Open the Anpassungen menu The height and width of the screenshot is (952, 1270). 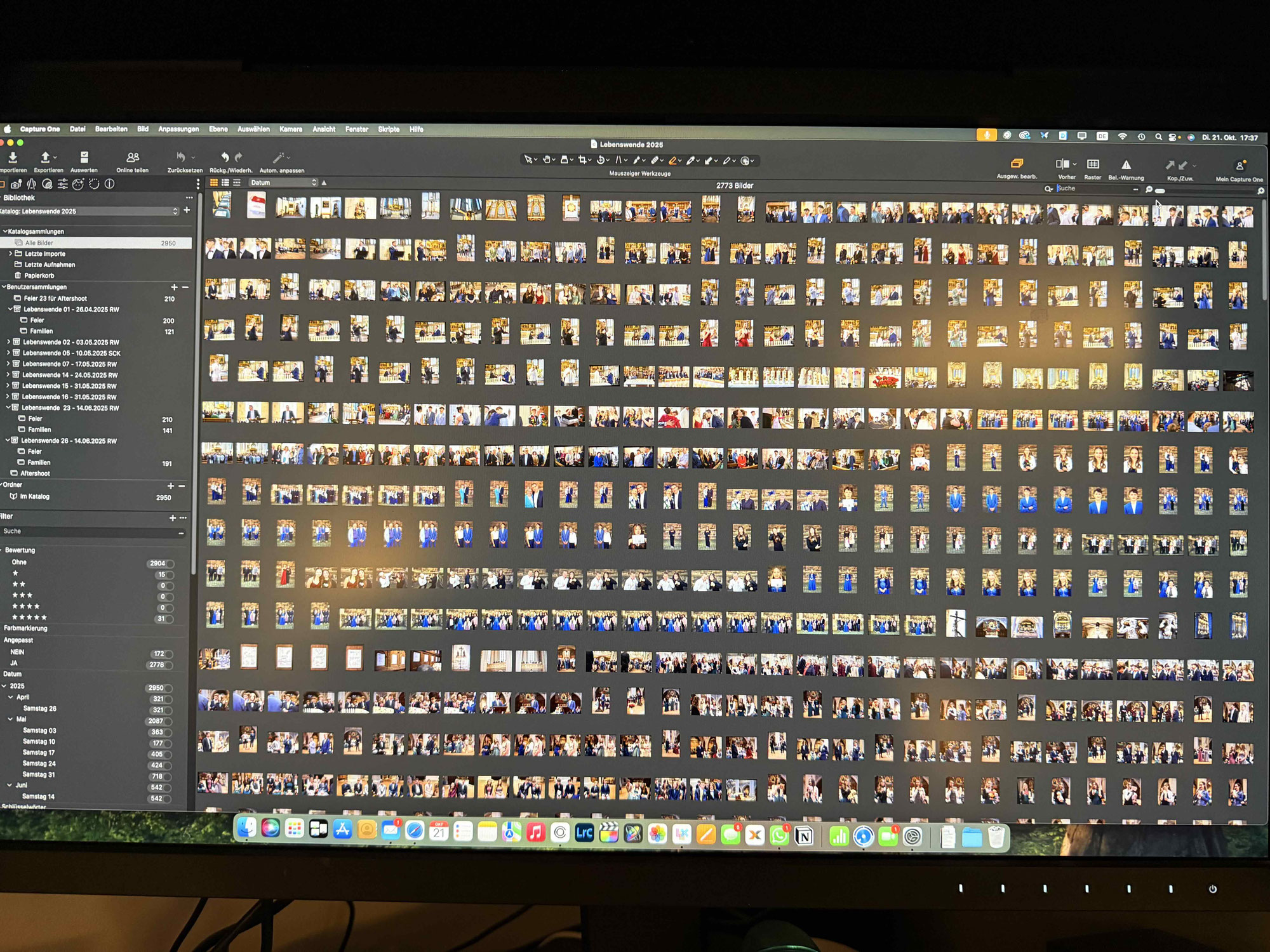click(178, 129)
